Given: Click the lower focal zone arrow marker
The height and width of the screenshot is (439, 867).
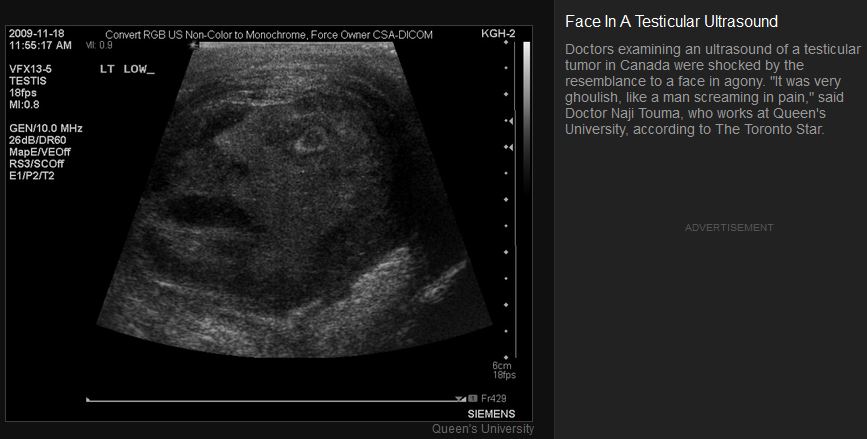Looking at the screenshot, I should click(509, 147).
